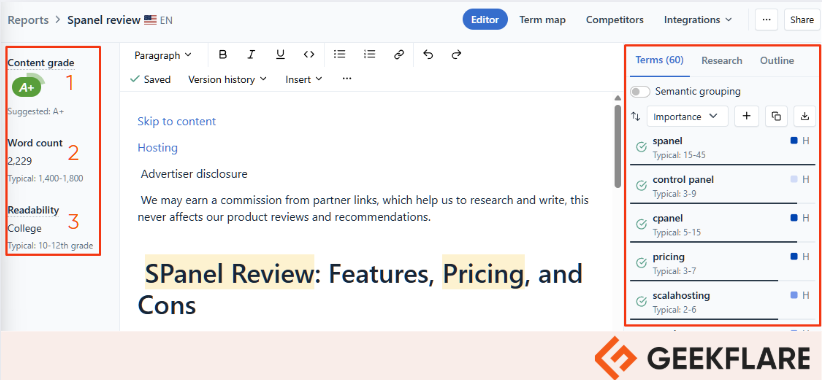The height and width of the screenshot is (380, 822).
Task: Select the control panel term row
Action: coord(723,186)
